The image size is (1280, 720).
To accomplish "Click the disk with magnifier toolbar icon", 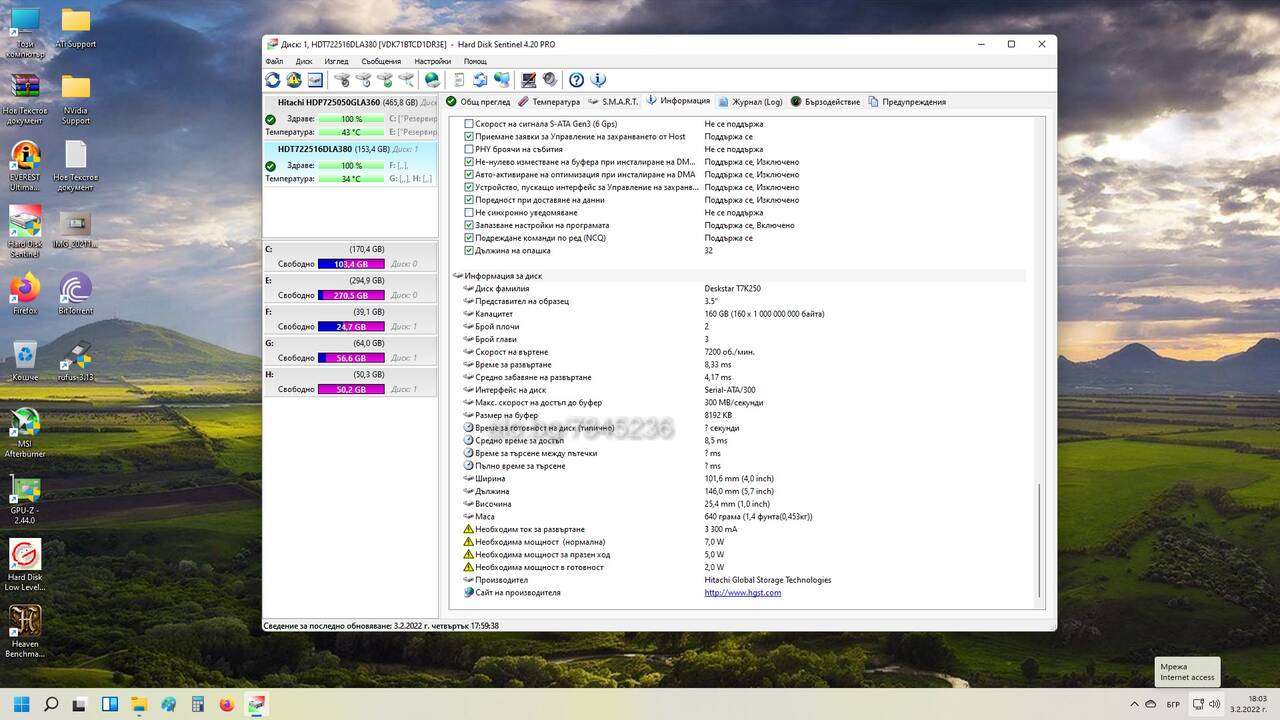I will 405,80.
